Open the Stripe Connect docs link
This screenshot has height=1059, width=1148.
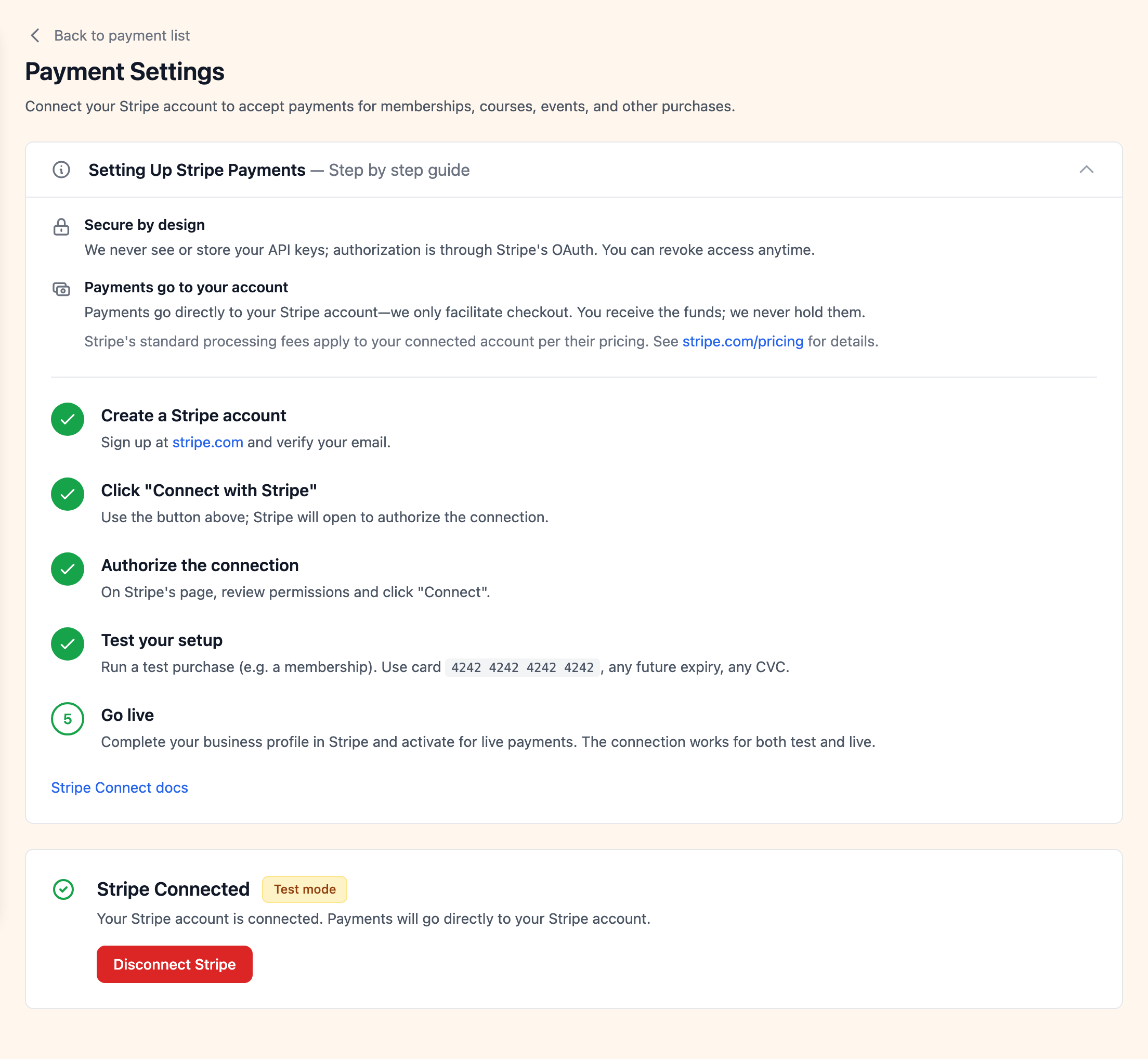point(120,788)
